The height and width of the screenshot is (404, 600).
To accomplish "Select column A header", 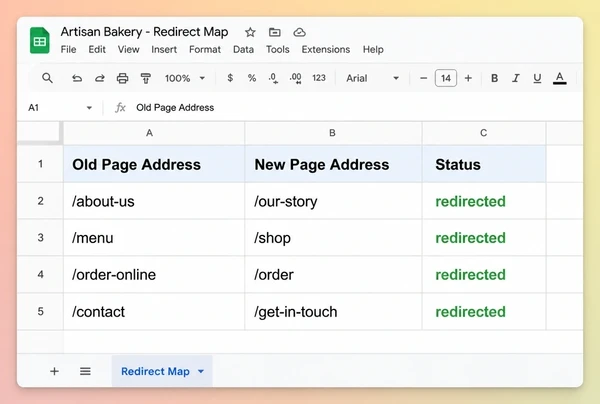I will [154, 133].
